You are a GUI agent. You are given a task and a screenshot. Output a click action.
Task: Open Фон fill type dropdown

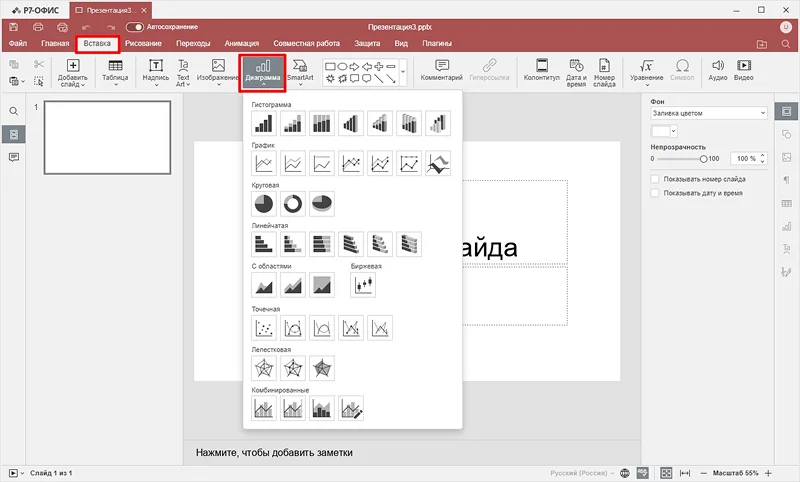click(709, 113)
